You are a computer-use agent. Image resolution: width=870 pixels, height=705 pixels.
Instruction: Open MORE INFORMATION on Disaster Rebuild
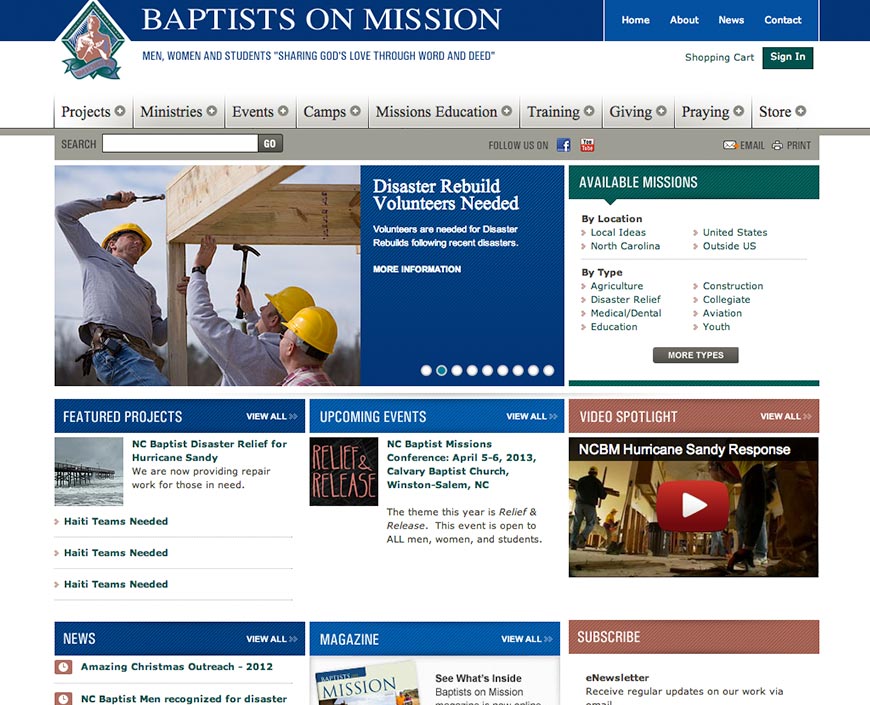tap(417, 269)
